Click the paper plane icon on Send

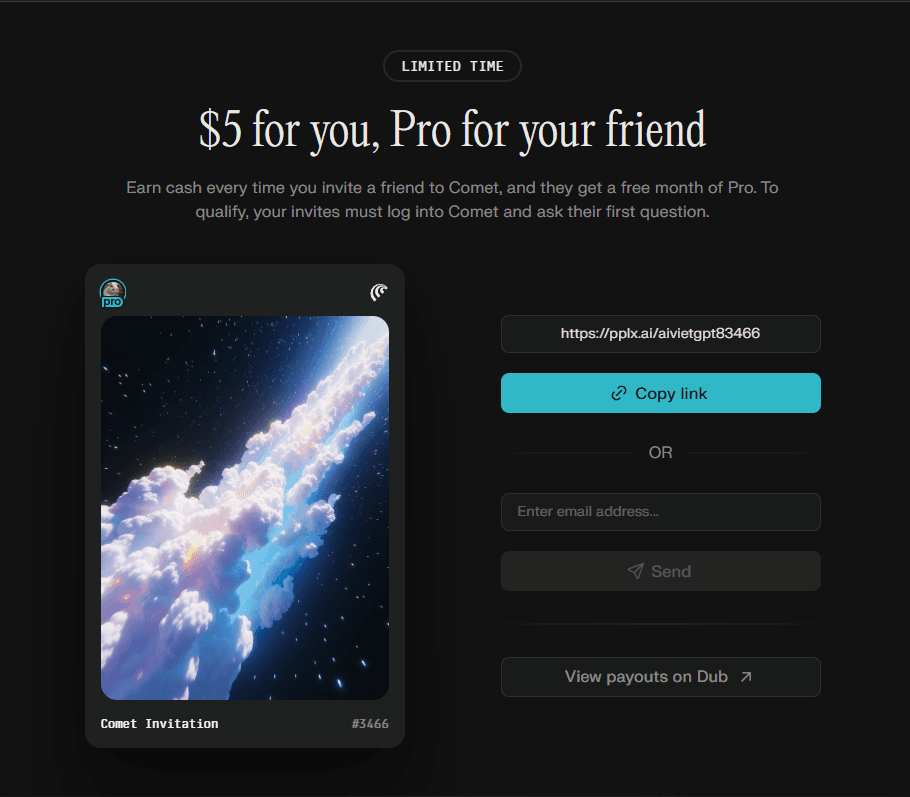tap(635, 571)
